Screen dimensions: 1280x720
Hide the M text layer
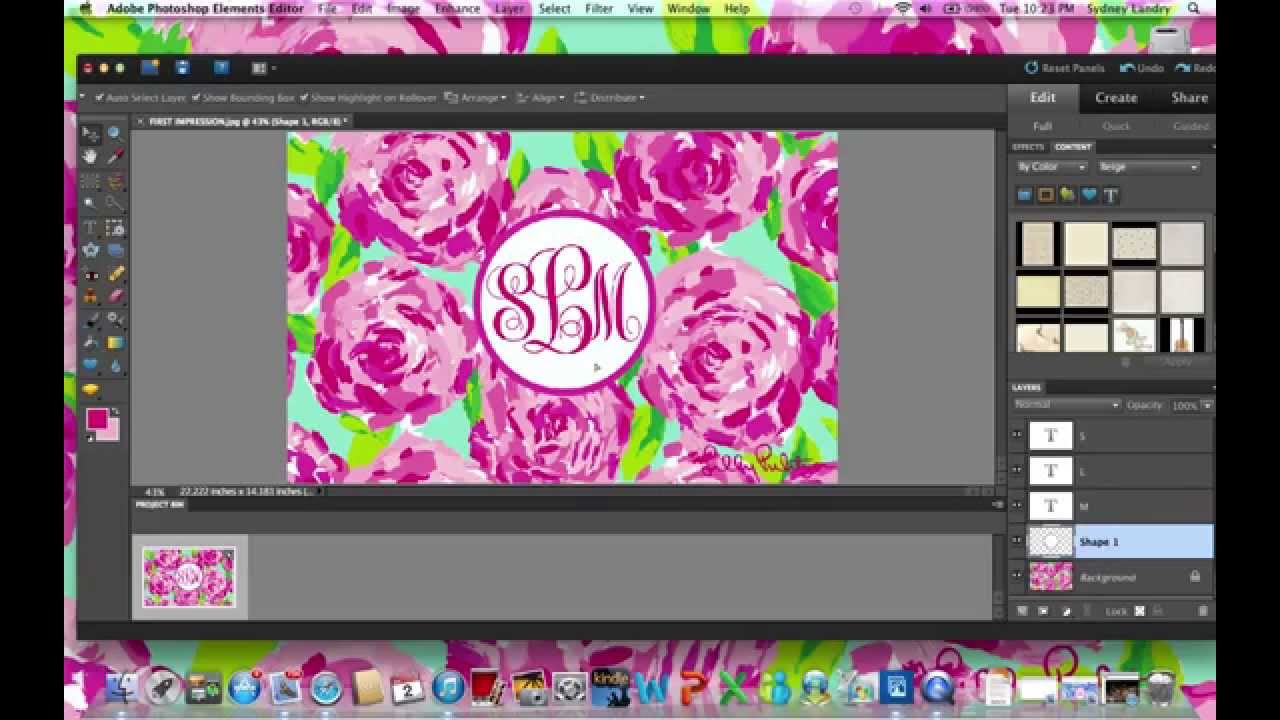(1017, 506)
